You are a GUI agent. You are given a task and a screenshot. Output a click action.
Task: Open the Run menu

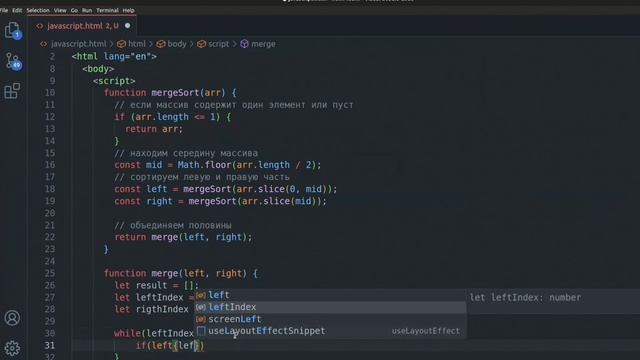point(87,10)
